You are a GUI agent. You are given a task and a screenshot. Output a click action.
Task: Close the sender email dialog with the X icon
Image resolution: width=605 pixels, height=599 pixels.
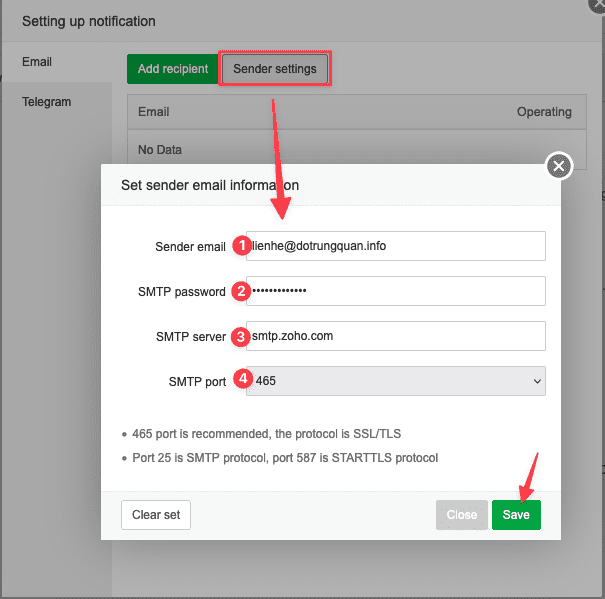[559, 166]
